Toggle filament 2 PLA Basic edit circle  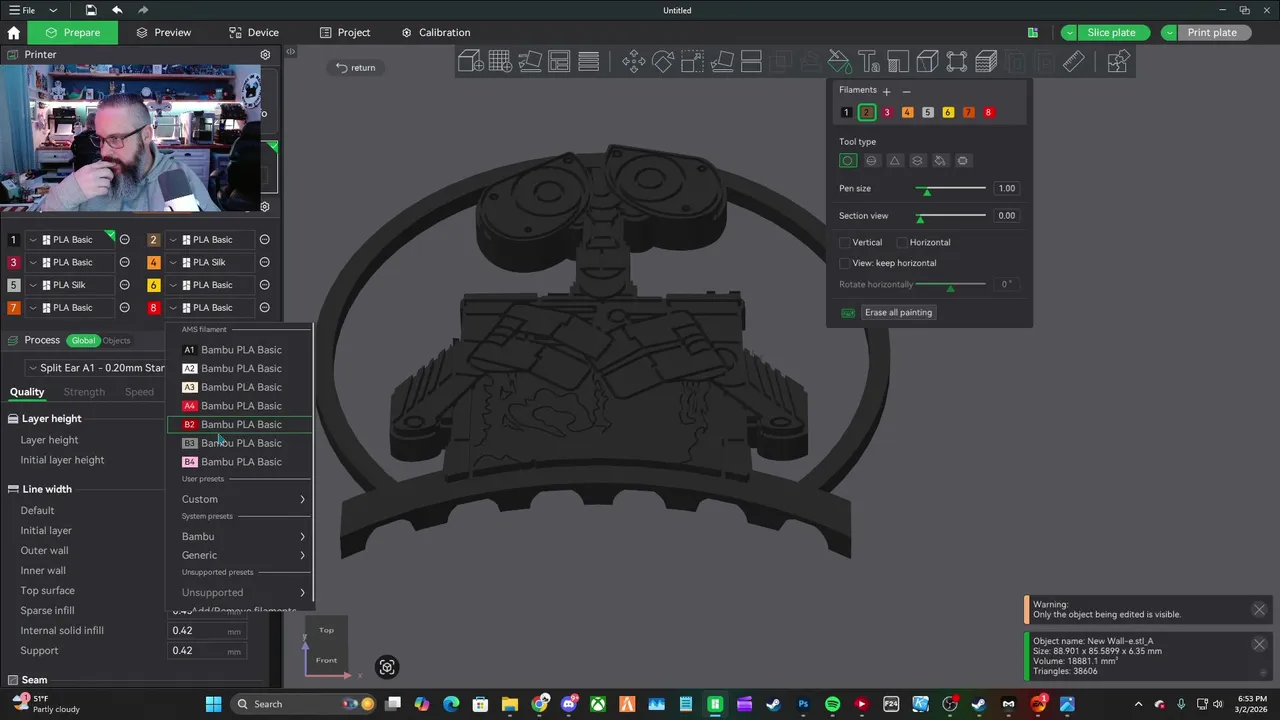[265, 240]
